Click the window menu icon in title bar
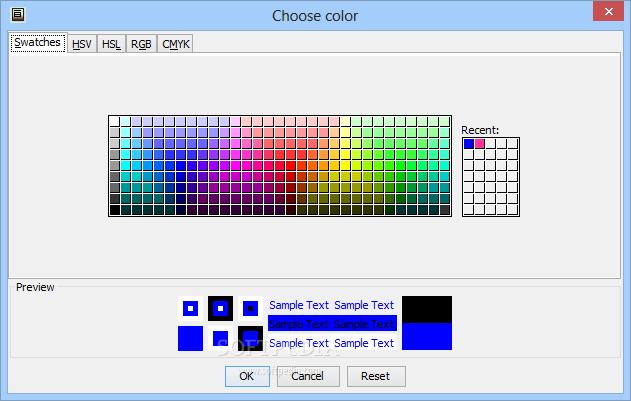 point(18,14)
